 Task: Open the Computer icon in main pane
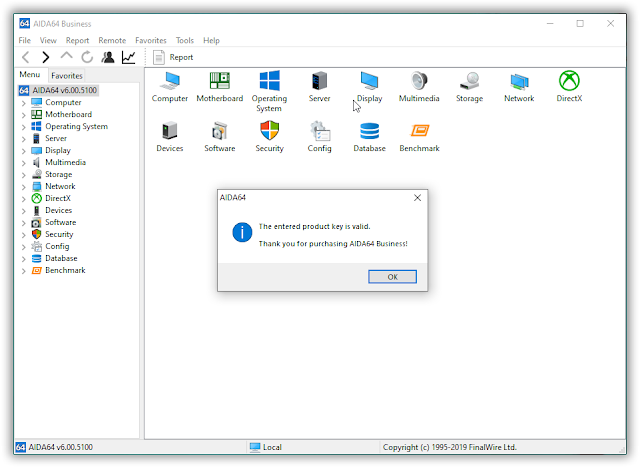point(170,80)
